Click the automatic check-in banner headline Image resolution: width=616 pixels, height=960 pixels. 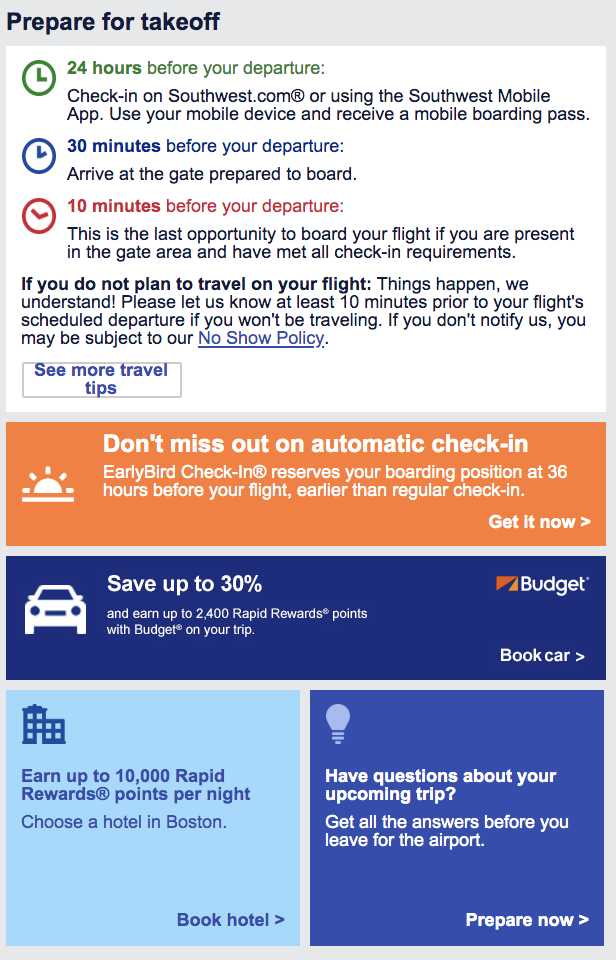click(x=316, y=444)
